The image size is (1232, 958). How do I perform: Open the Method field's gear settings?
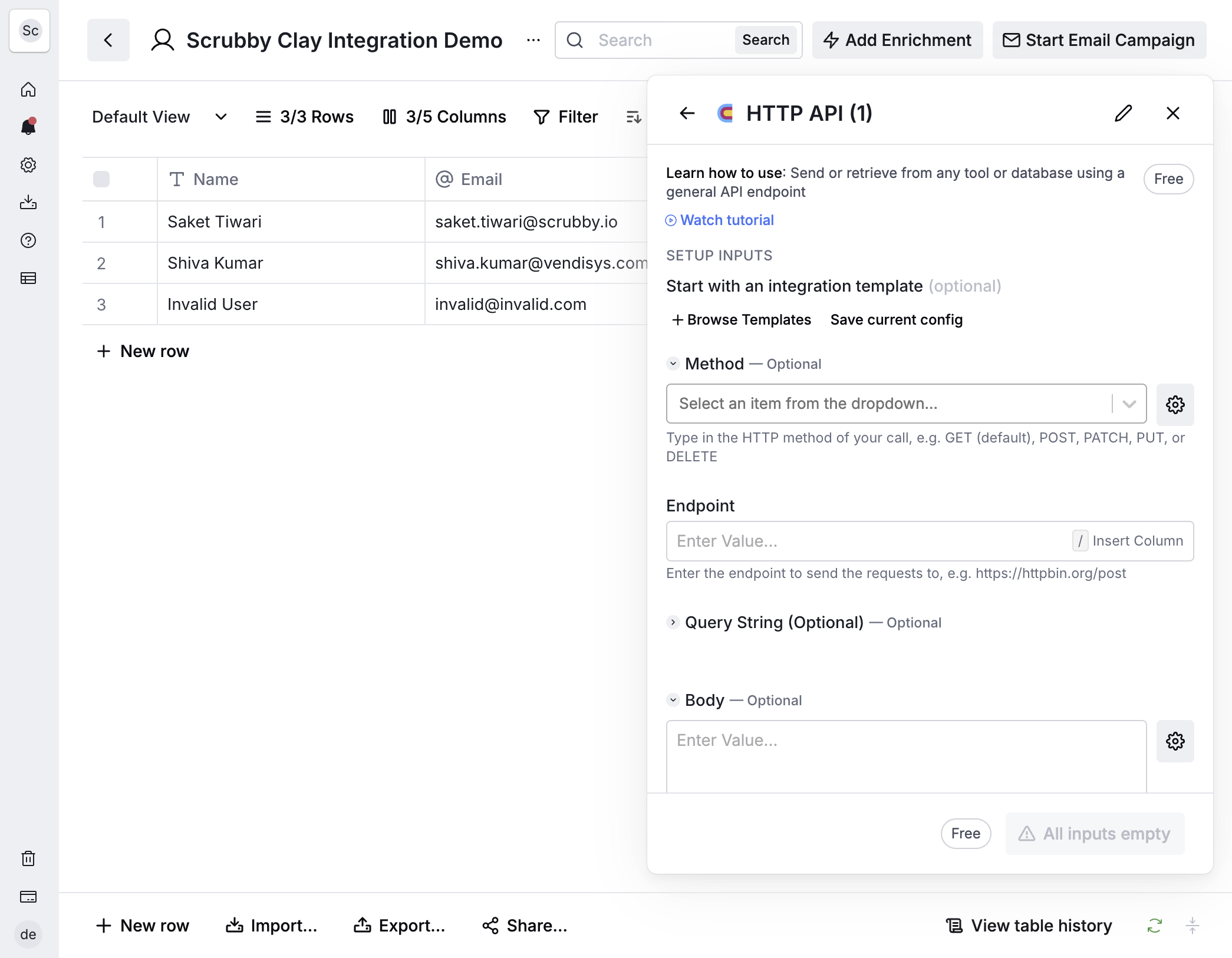1175,405
